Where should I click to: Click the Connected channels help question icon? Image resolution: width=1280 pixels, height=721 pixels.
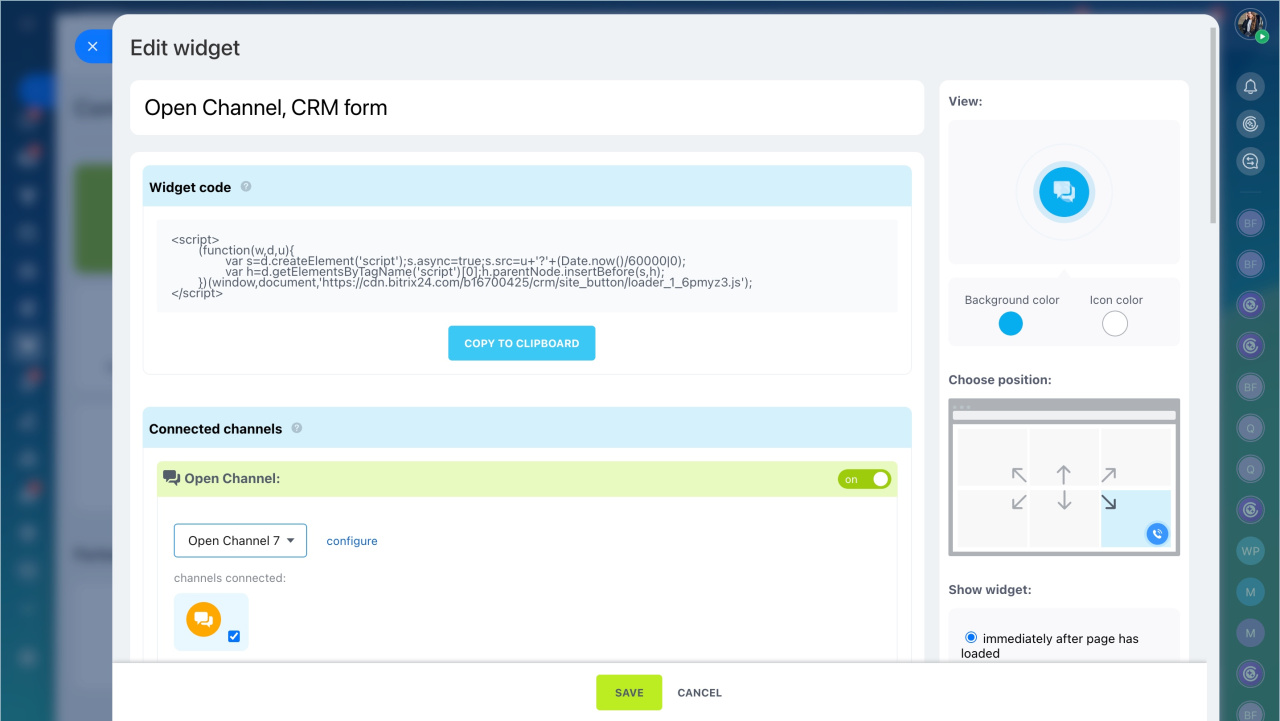click(297, 428)
